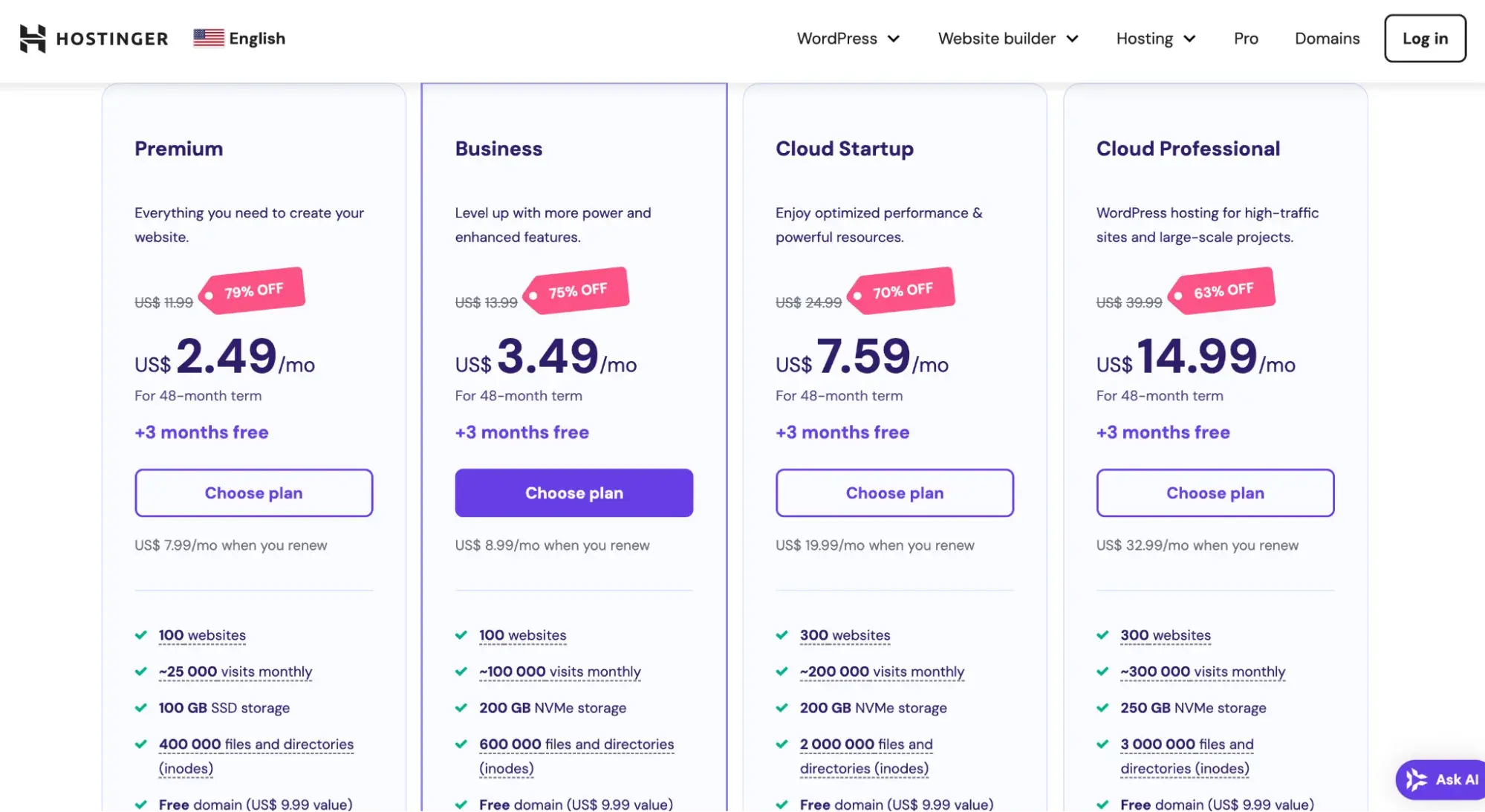The height and width of the screenshot is (812, 1485).
Task: Click checkmark beside Cloud Startup 300 websites
Action: tap(782, 635)
